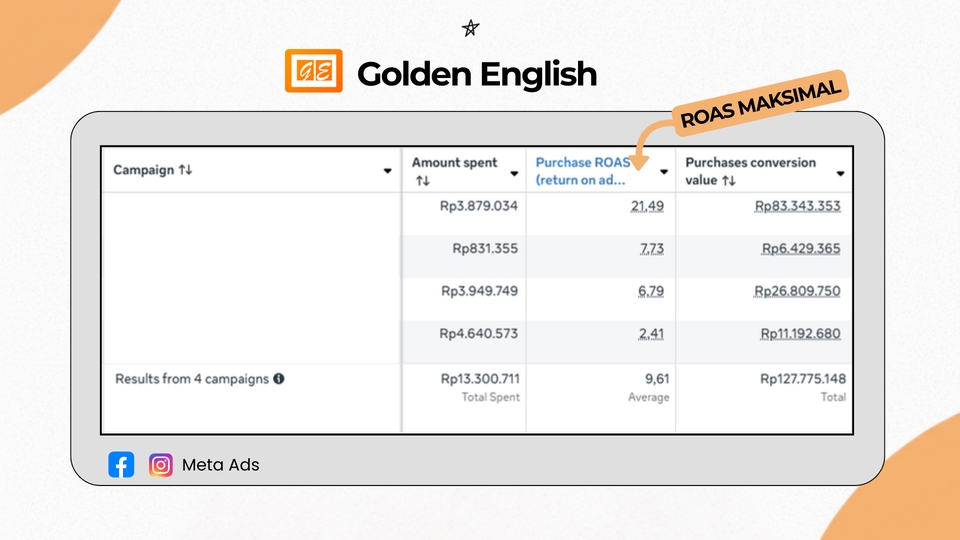Viewport: 960px width, 540px height.
Task: Click total conversion value Rp127.775.148
Action: pyautogui.click(x=803, y=379)
